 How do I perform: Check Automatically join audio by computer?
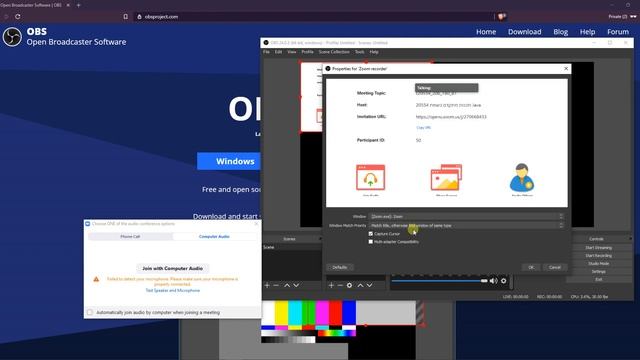[x=90, y=312]
